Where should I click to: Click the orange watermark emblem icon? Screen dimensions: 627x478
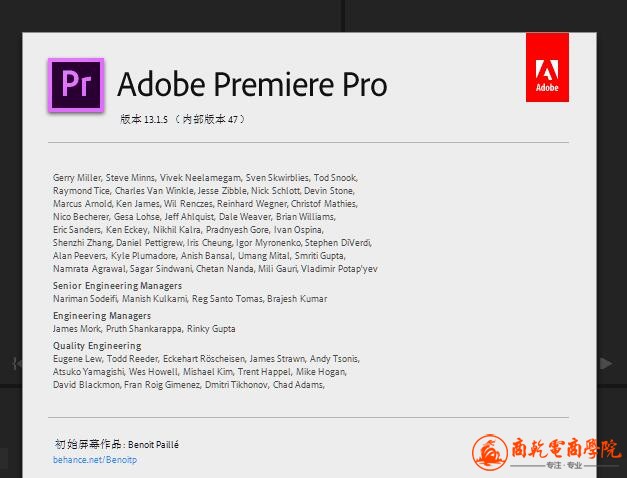coord(491,453)
